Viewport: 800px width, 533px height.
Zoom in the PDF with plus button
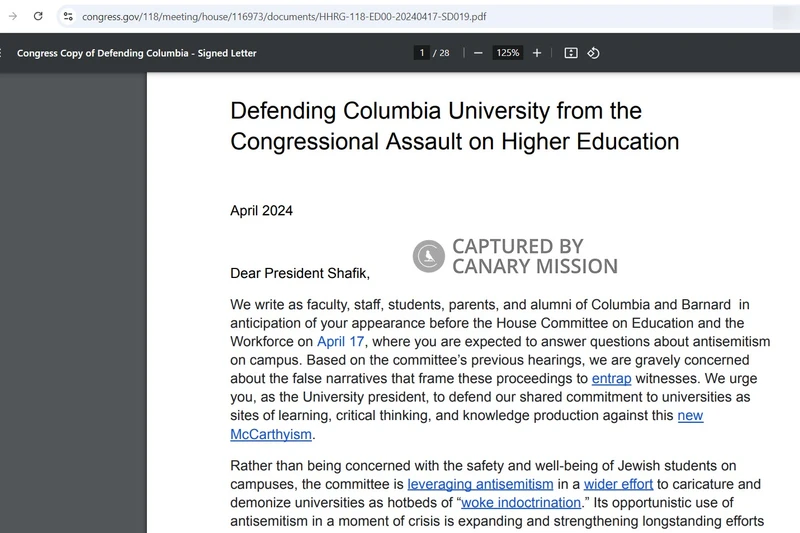pos(537,53)
